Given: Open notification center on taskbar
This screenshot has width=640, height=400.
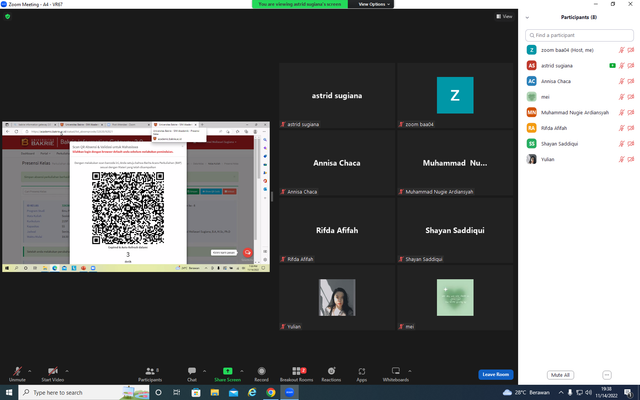Looking at the screenshot, I should (x=628, y=393).
